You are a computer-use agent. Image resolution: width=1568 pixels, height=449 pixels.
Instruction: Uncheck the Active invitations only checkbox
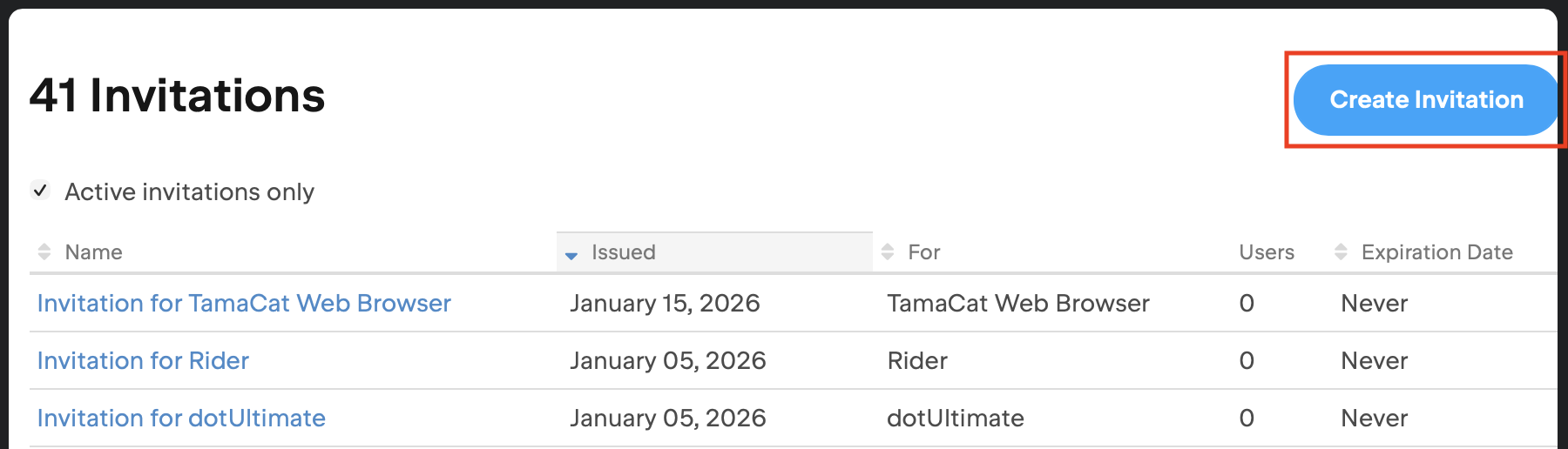click(x=40, y=191)
